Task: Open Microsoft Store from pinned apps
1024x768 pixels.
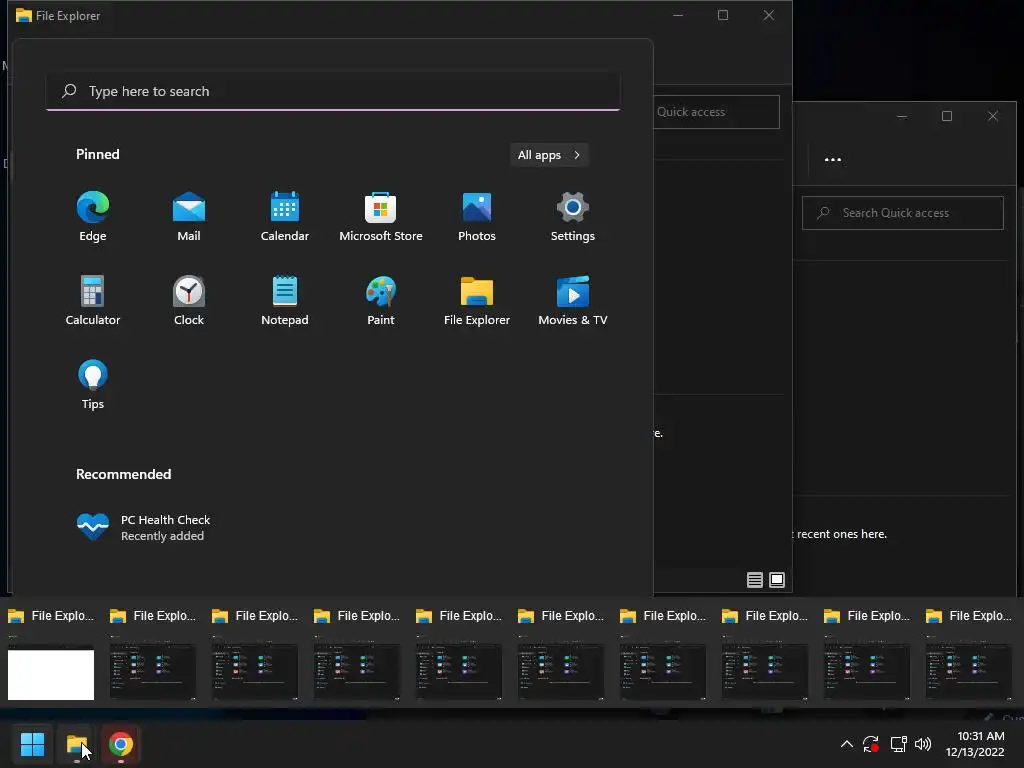Action: pos(381,217)
